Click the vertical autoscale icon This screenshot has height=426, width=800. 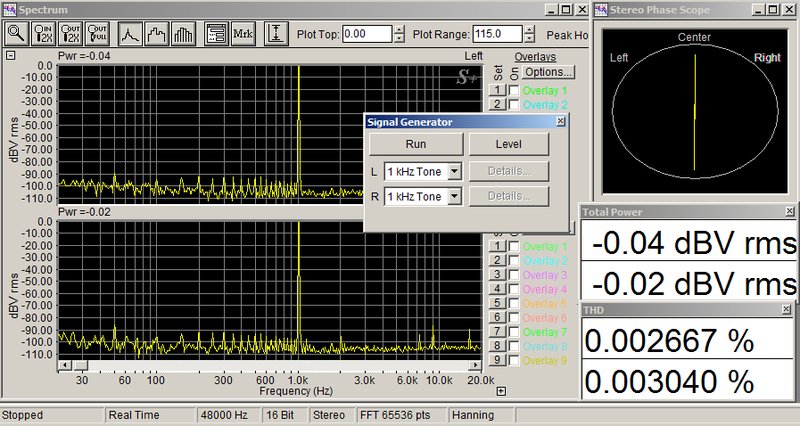tap(276, 34)
